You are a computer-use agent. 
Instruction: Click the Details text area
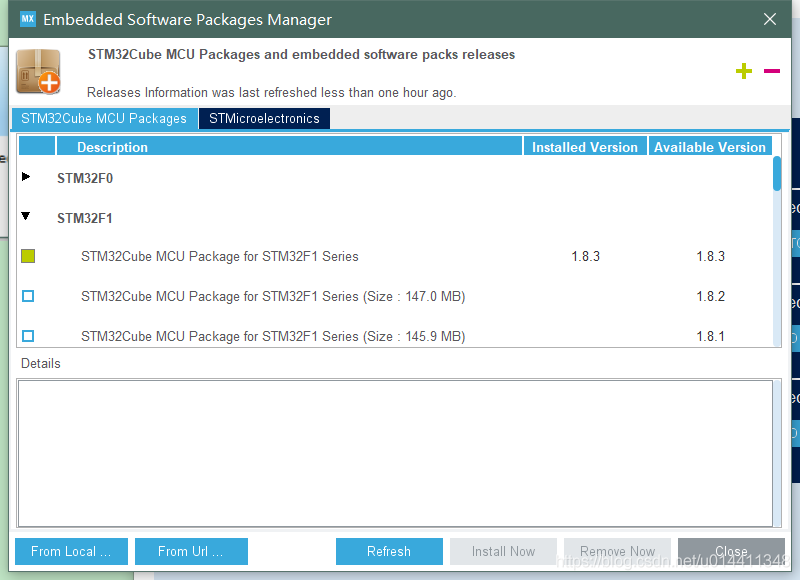[395, 453]
